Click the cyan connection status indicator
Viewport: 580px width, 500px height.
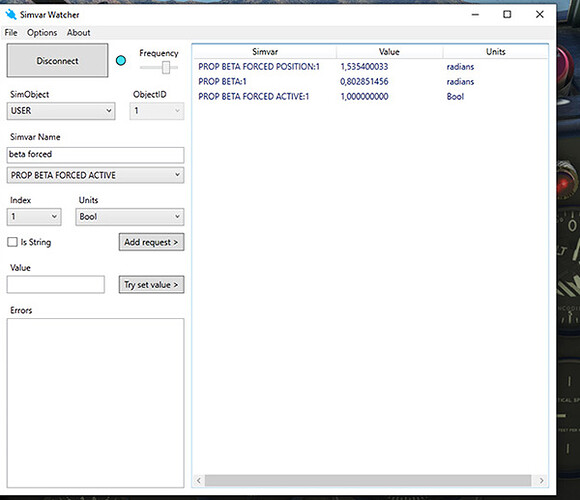tap(121, 60)
